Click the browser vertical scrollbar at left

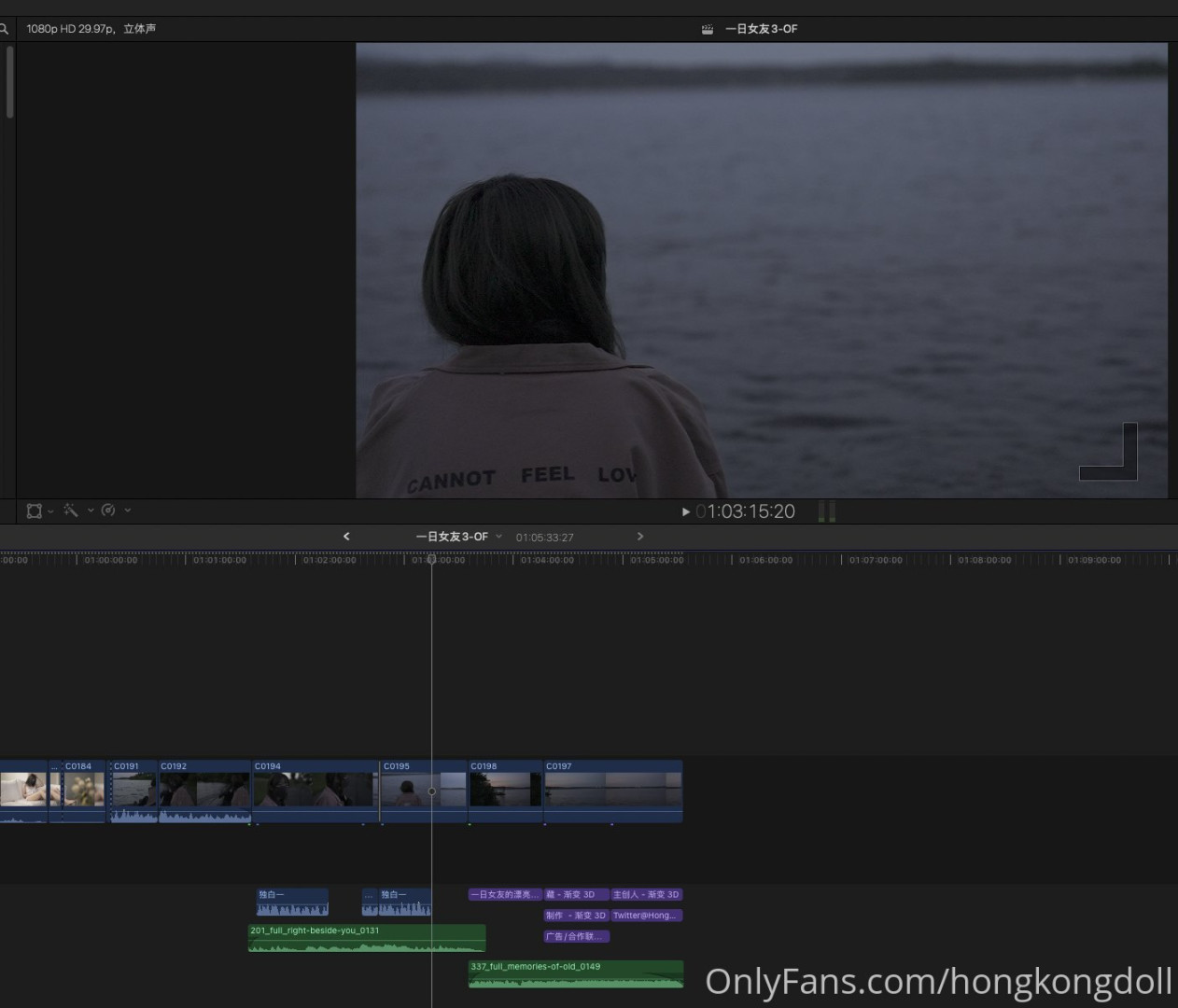click(9, 82)
